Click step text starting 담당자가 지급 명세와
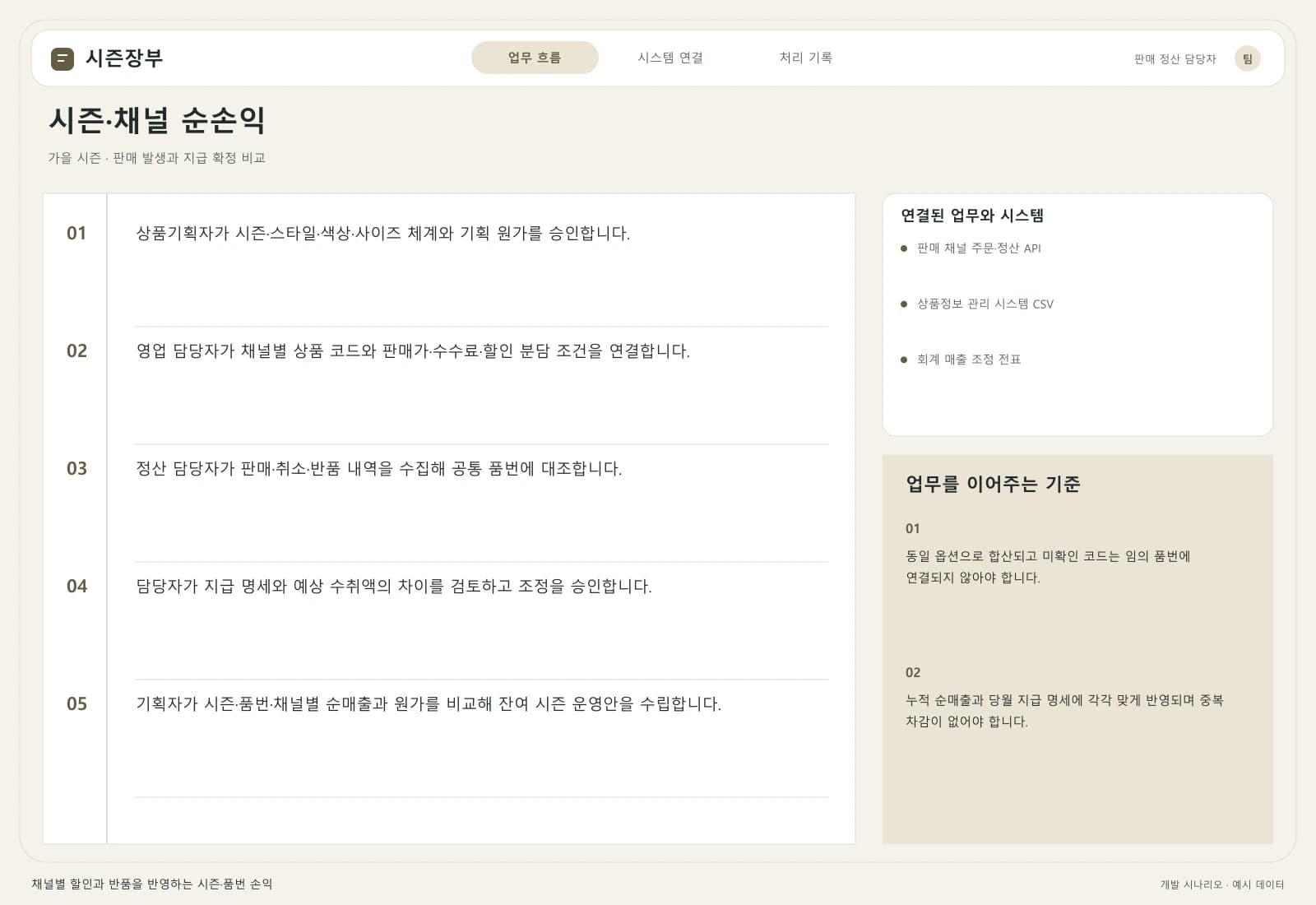1316x905 pixels. 394,587
